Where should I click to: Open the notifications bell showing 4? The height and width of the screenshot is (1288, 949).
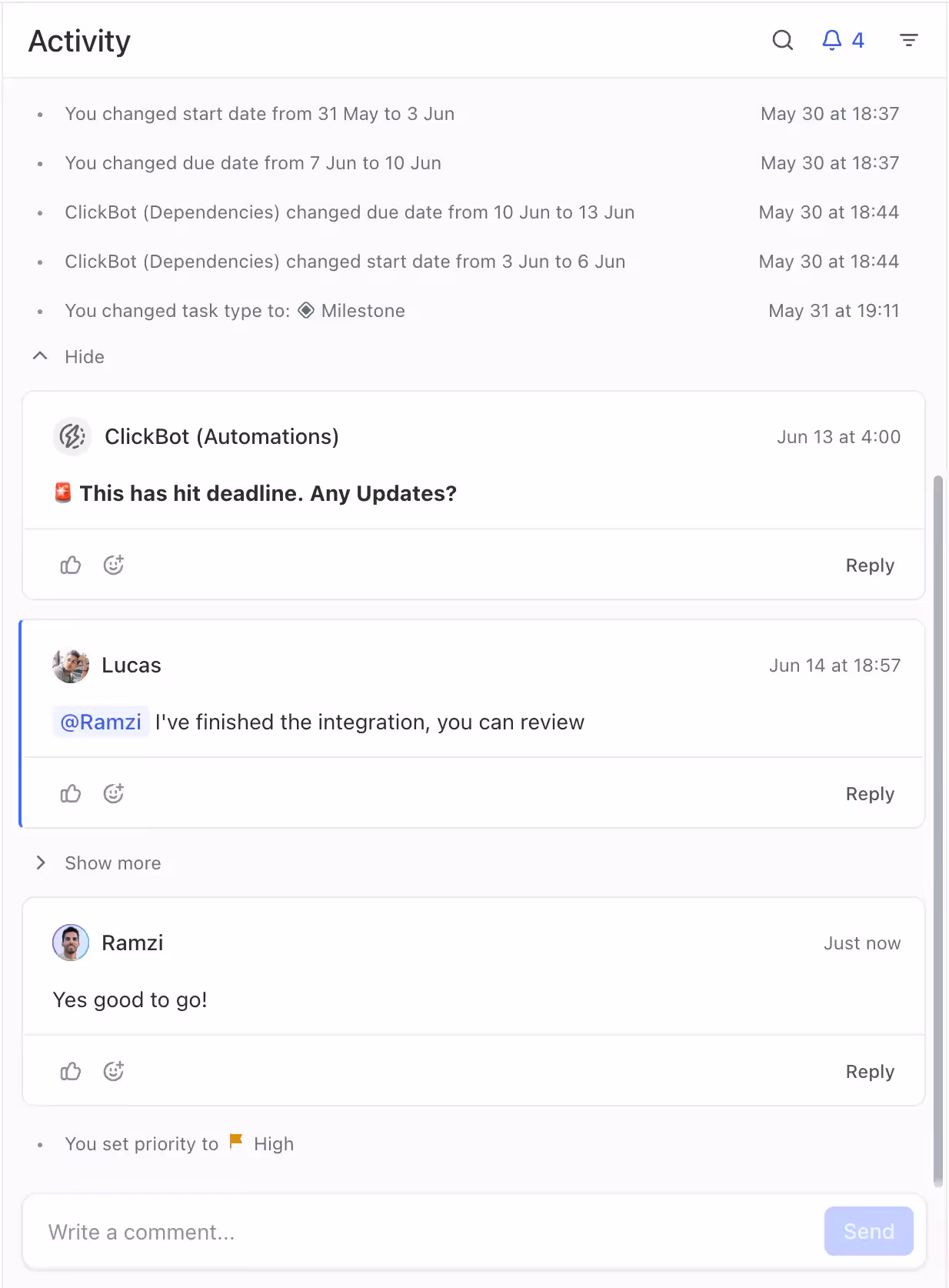(x=843, y=40)
